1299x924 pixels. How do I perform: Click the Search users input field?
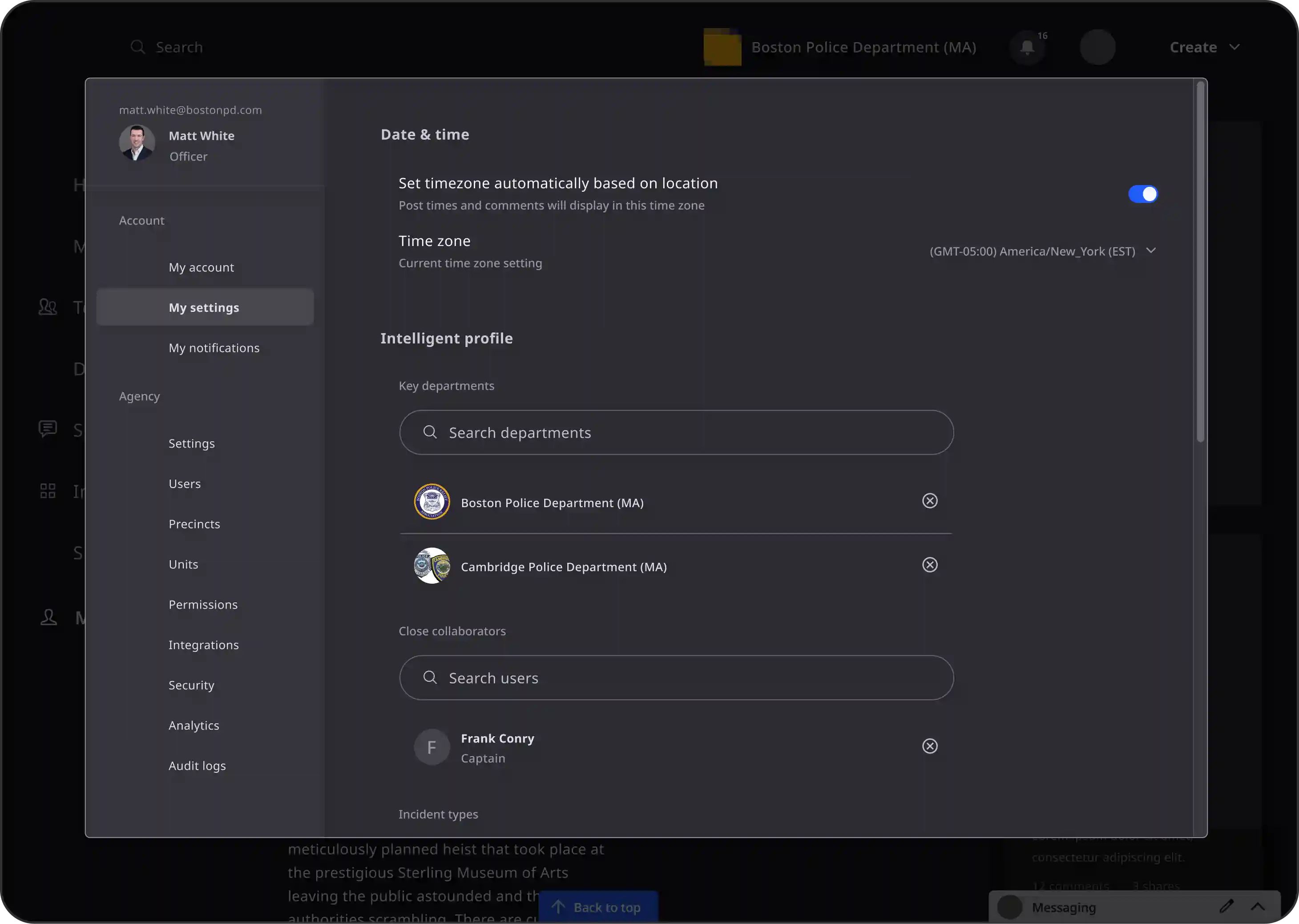(676, 678)
